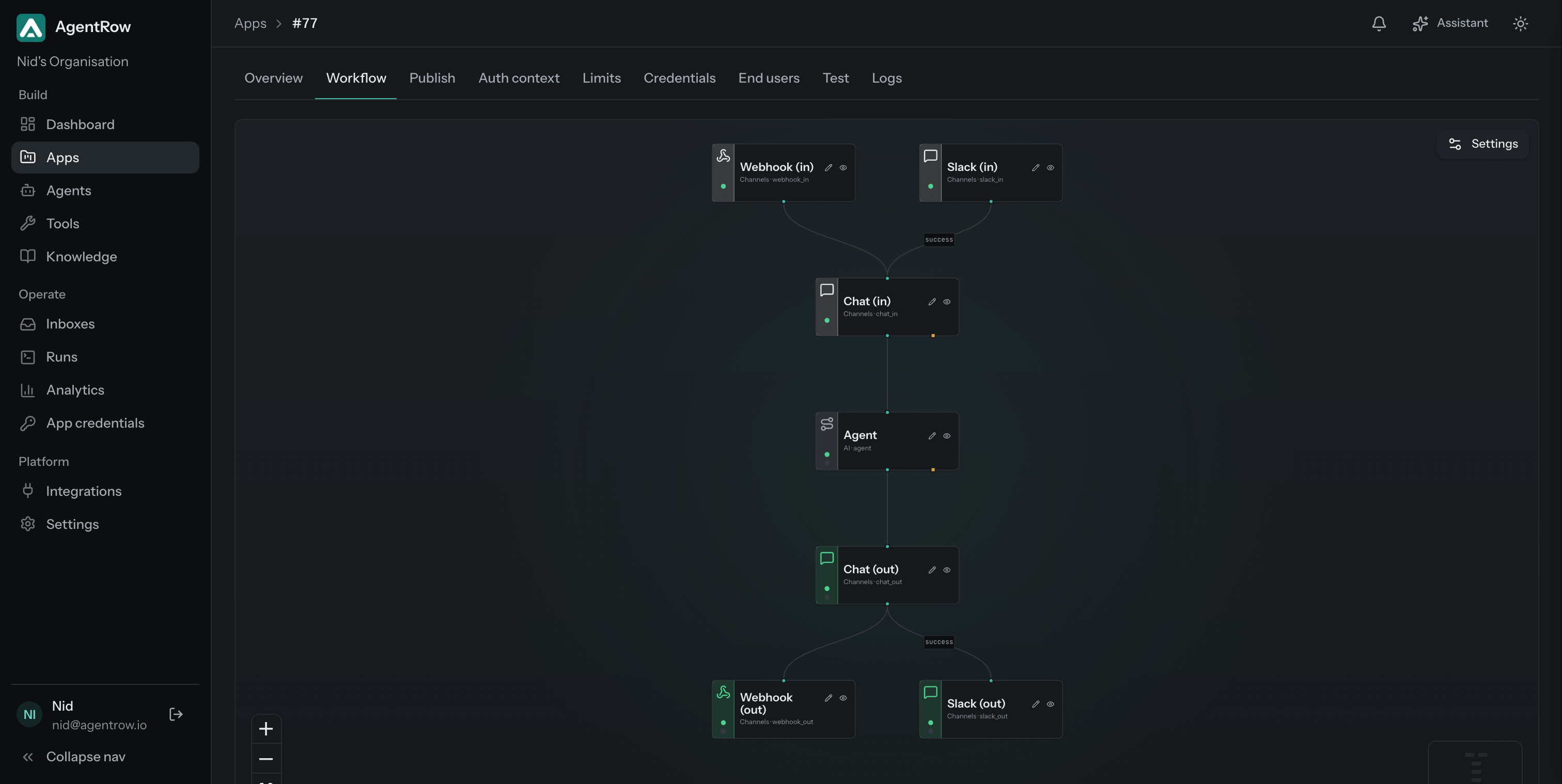Open Inboxes in the sidebar

[x=105, y=324]
